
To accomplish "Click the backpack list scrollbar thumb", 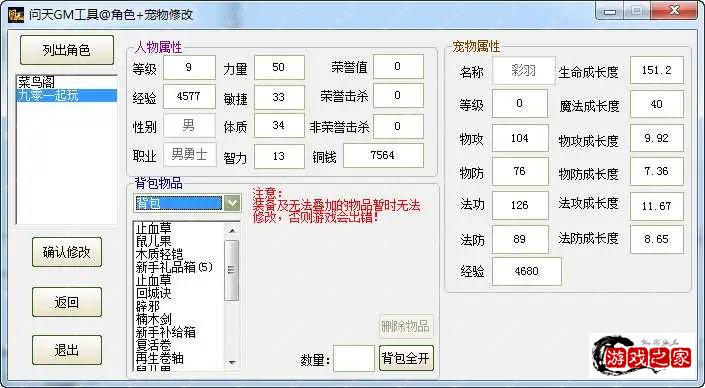I will coord(232,270).
